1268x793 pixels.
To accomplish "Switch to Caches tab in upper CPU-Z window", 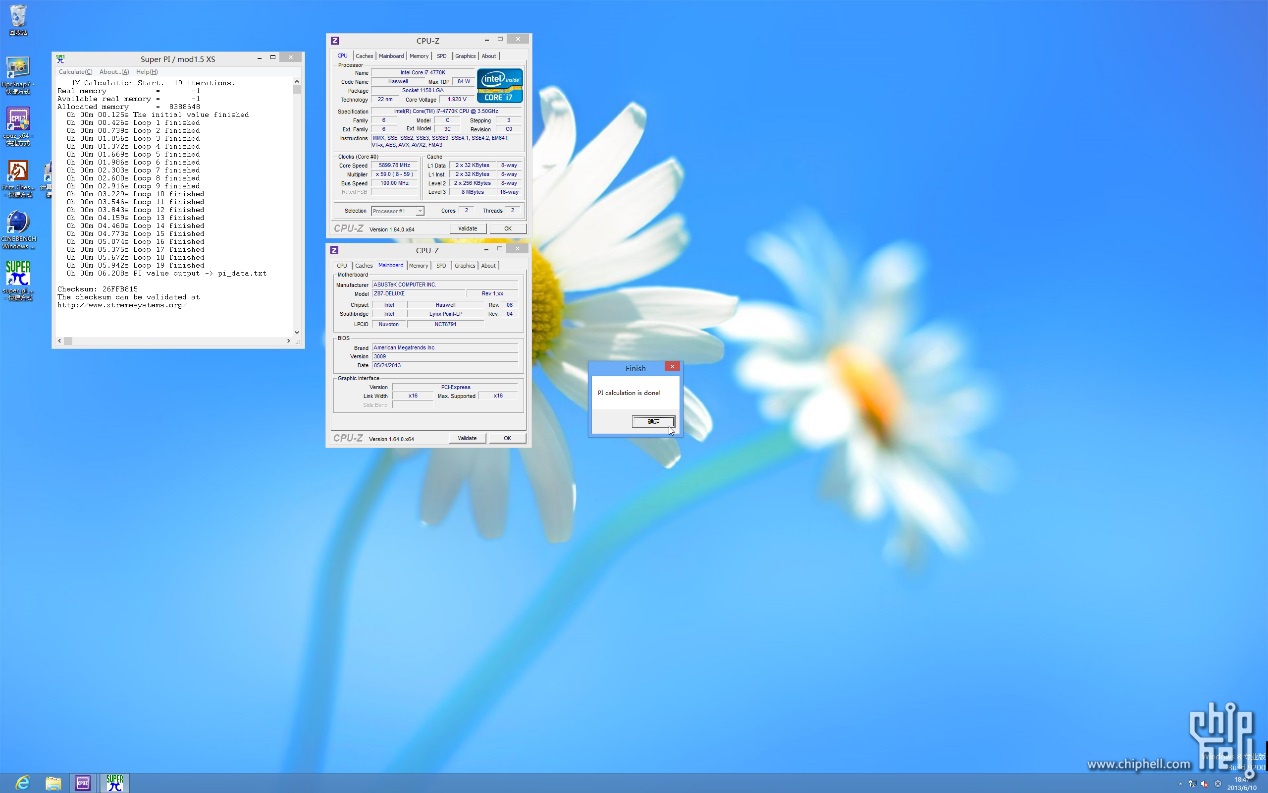I will [x=364, y=56].
